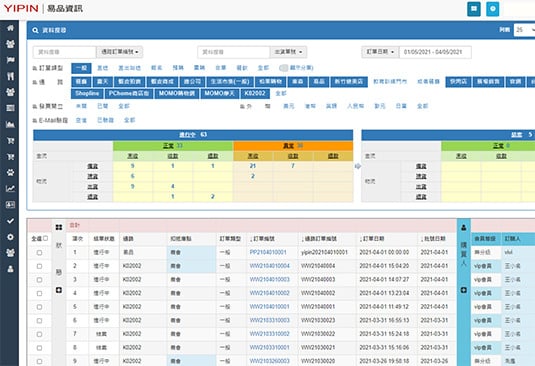Screen dimensions: 535x366
Task: Select the PChome商店街 channel filter
Action: pyautogui.click(x=129, y=93)
